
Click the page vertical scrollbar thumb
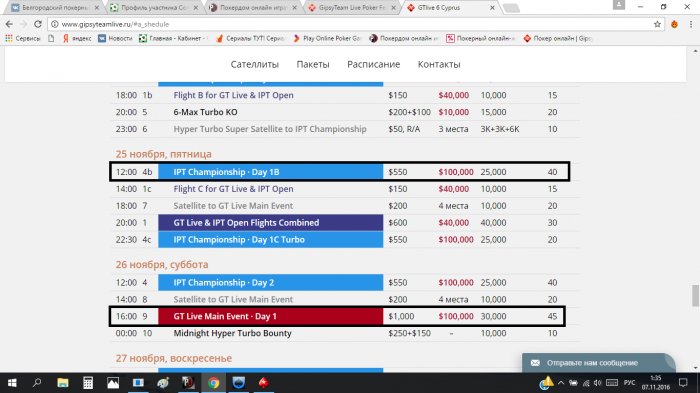[x=695, y=296]
